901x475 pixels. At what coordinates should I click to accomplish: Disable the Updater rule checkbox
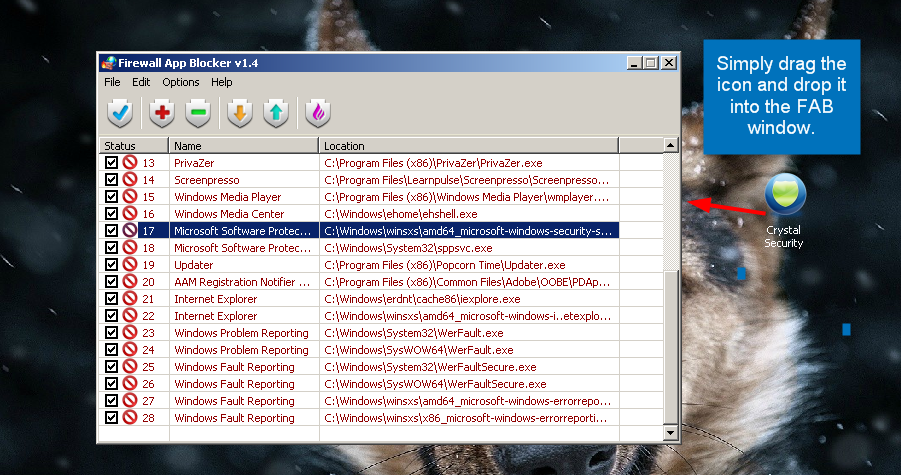click(111, 265)
